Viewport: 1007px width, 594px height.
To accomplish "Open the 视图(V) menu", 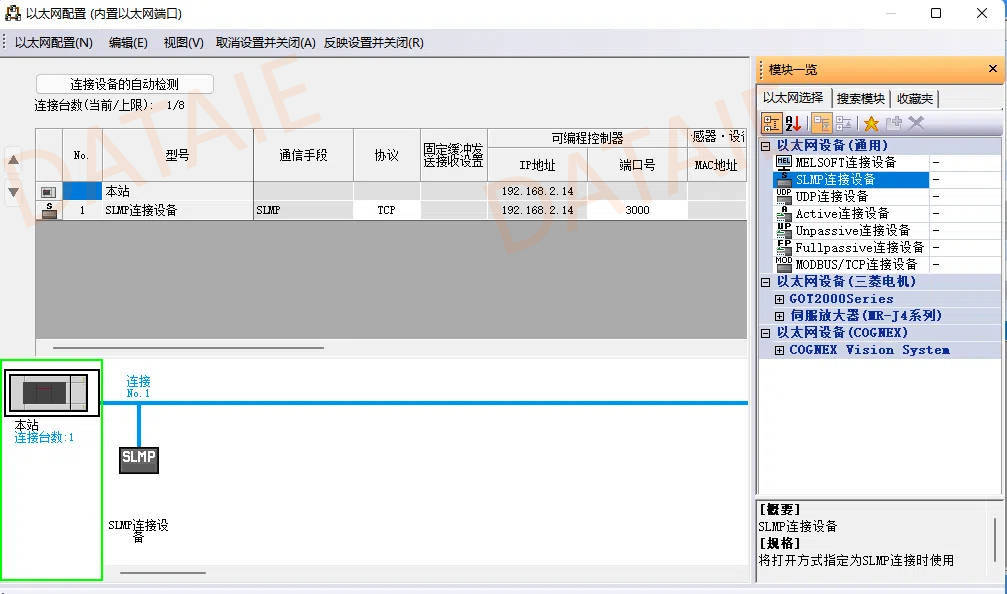I will click(184, 42).
